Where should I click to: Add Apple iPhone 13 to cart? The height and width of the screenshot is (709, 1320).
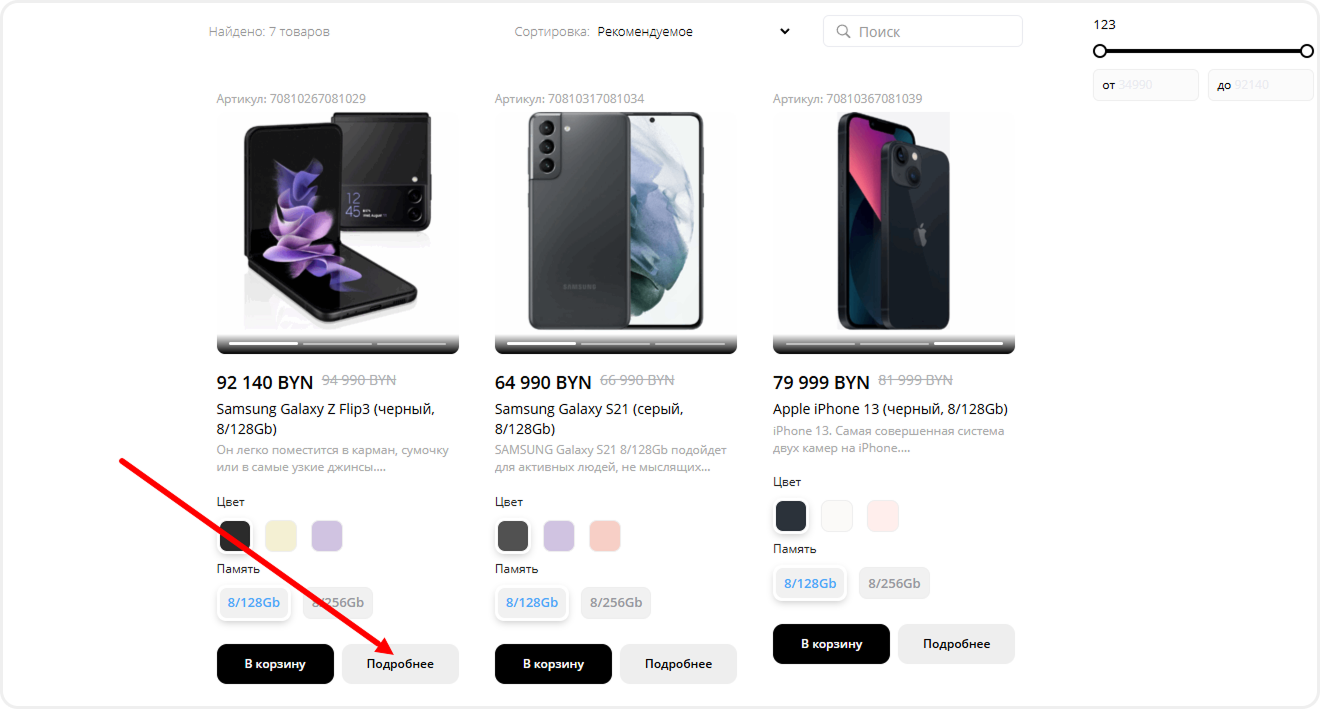pyautogui.click(x=831, y=644)
